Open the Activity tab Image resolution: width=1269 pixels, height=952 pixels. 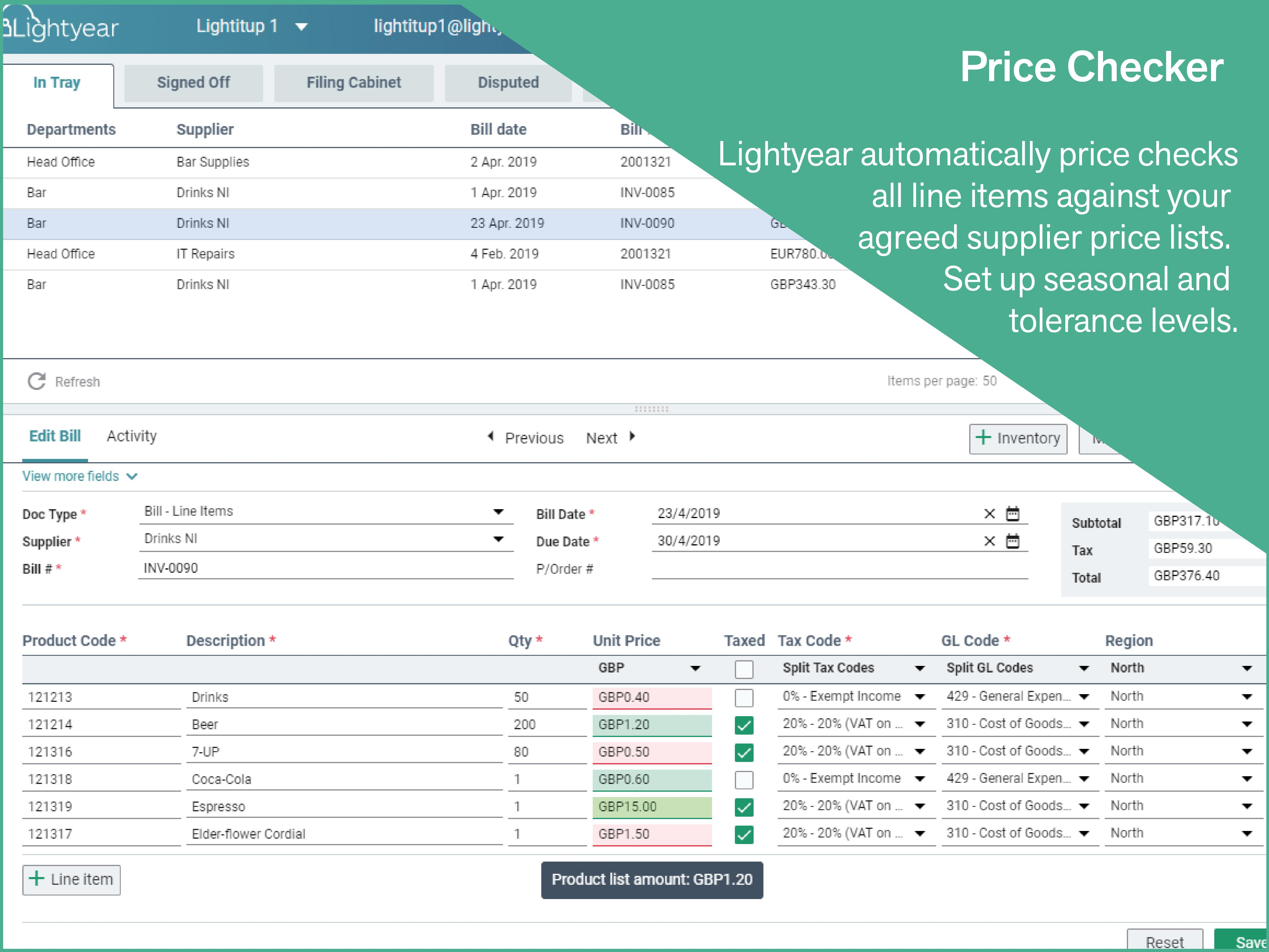pyautogui.click(x=131, y=436)
